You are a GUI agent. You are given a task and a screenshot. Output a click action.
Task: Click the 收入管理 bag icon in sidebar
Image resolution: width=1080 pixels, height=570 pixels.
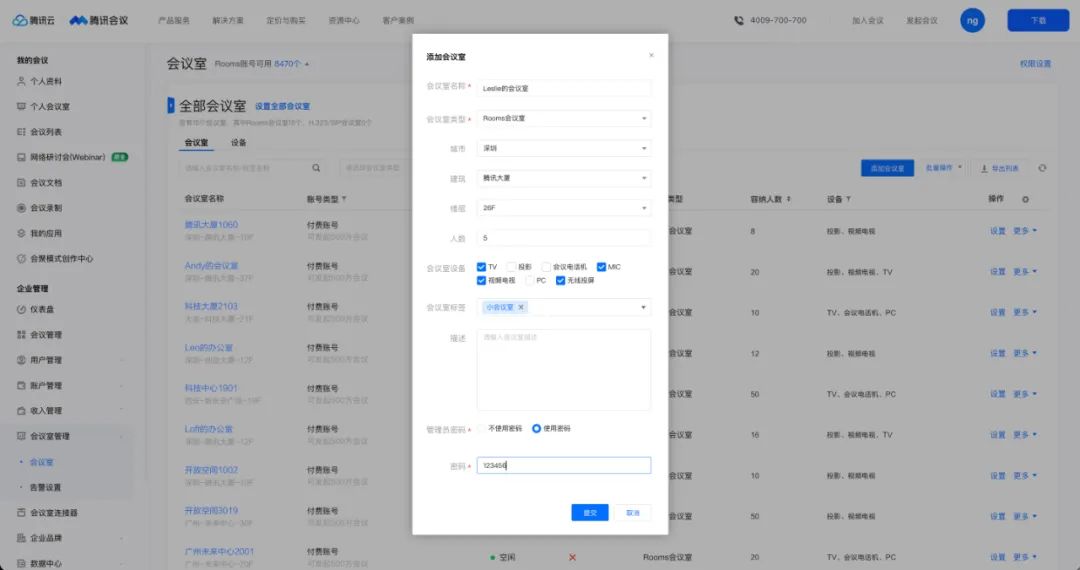[x=21, y=411]
